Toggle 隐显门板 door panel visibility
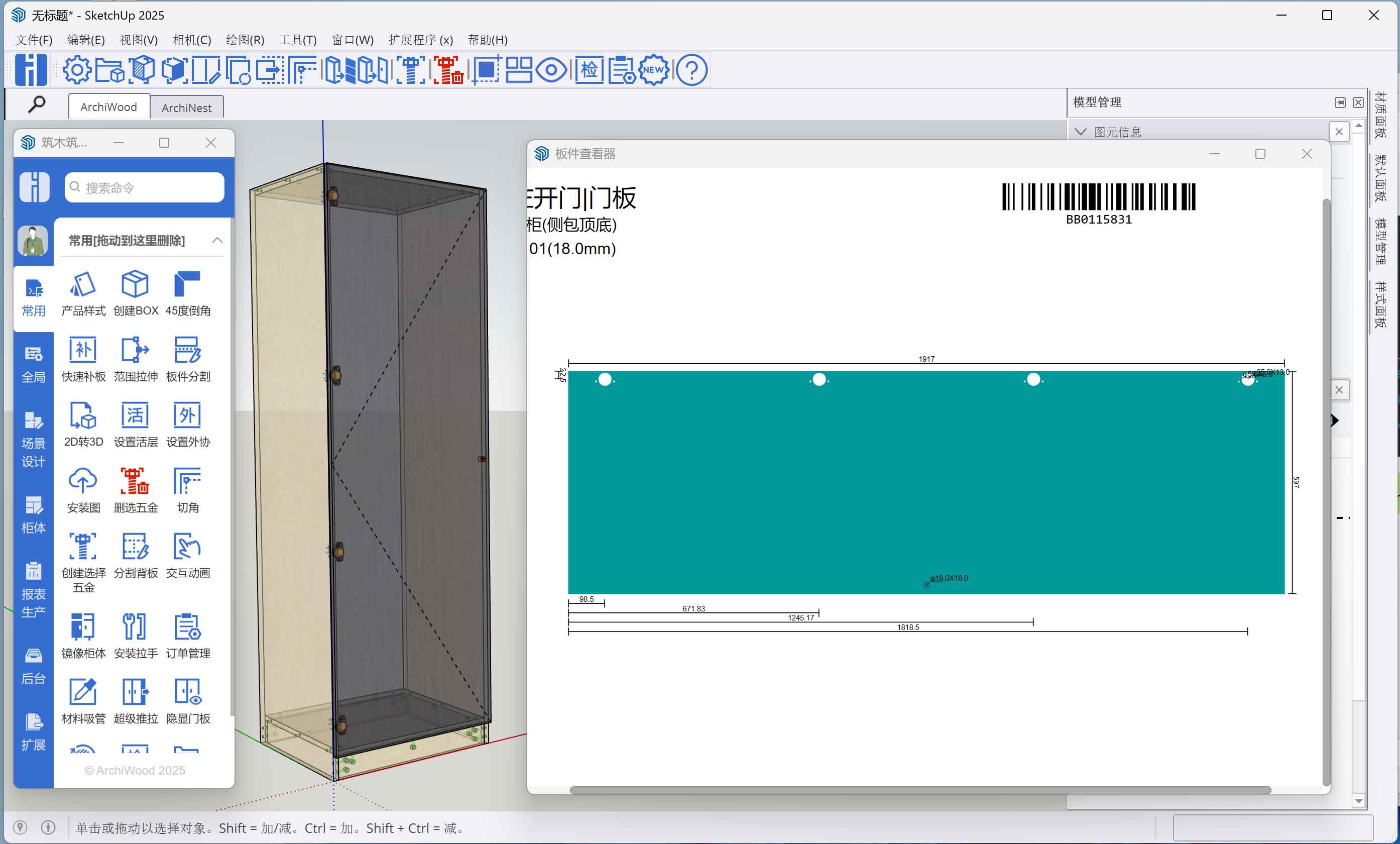The image size is (1400, 844). point(187,693)
